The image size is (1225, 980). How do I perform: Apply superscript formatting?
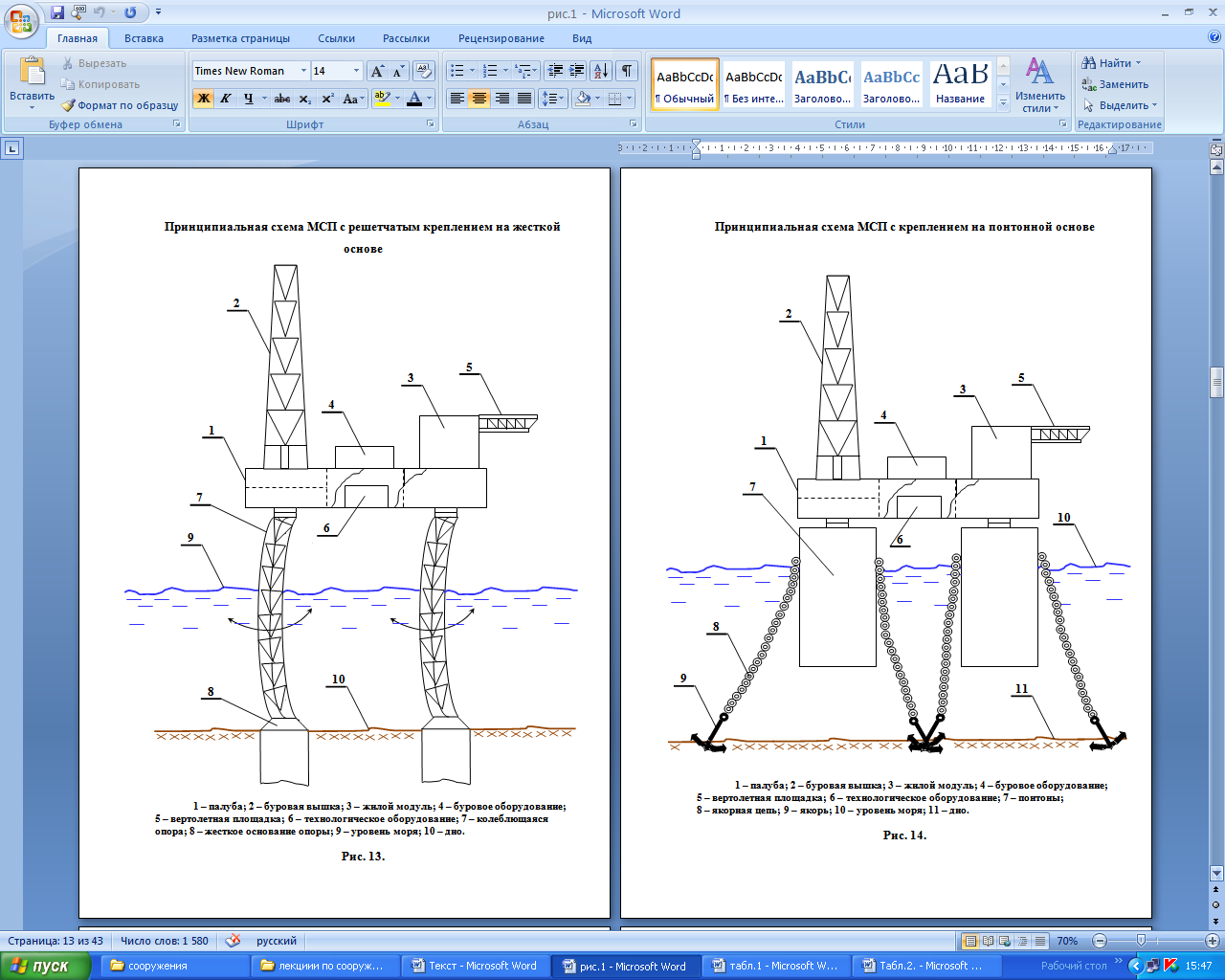(327, 99)
